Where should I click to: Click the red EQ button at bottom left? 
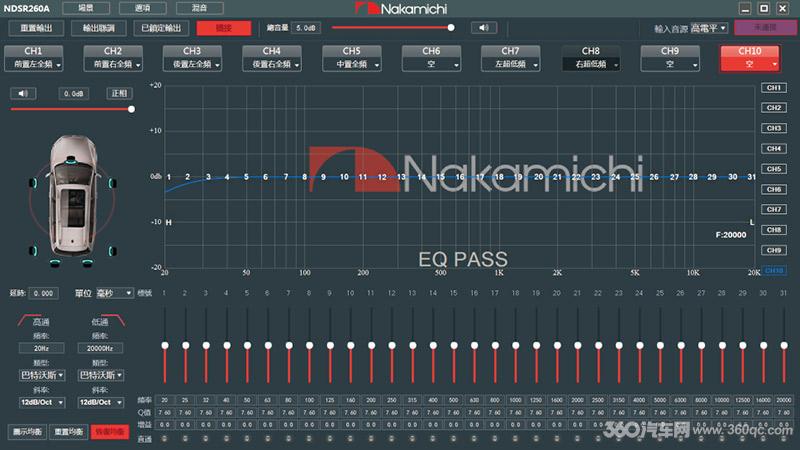110,432
